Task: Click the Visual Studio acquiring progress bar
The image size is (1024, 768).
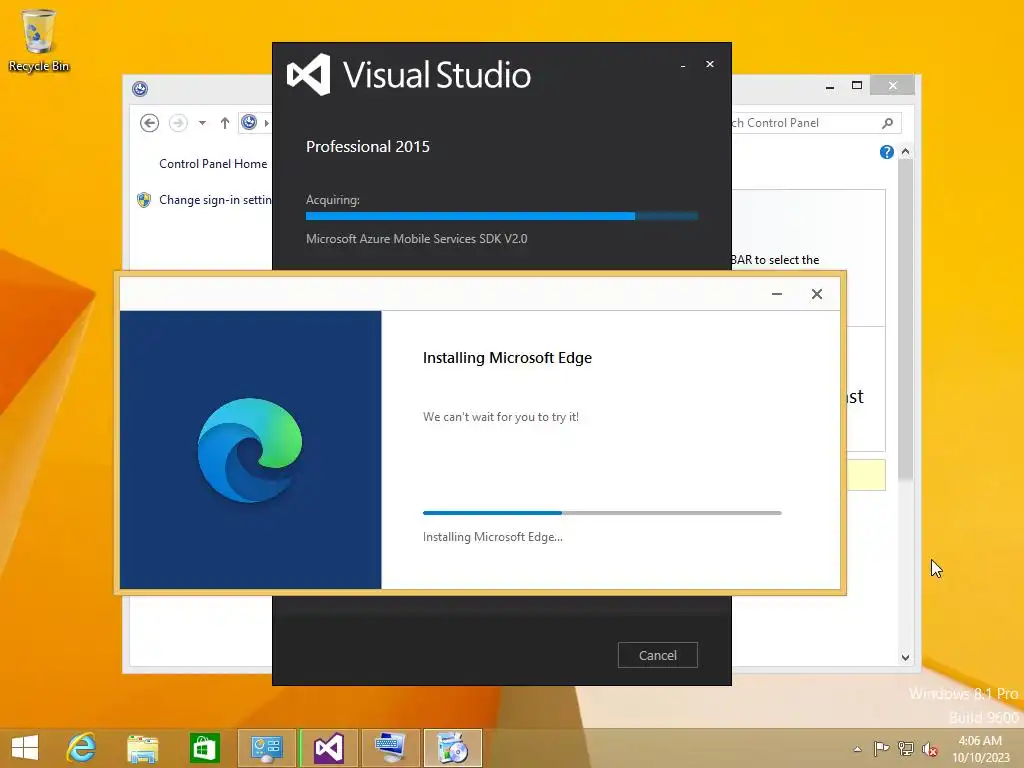Action: 502,216
